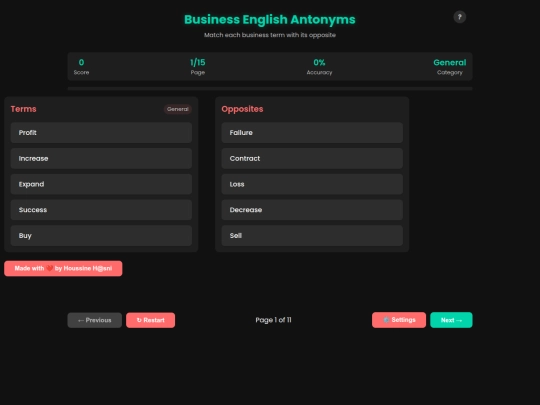Choose the opposite Contract
The height and width of the screenshot is (405, 540).
(312, 158)
